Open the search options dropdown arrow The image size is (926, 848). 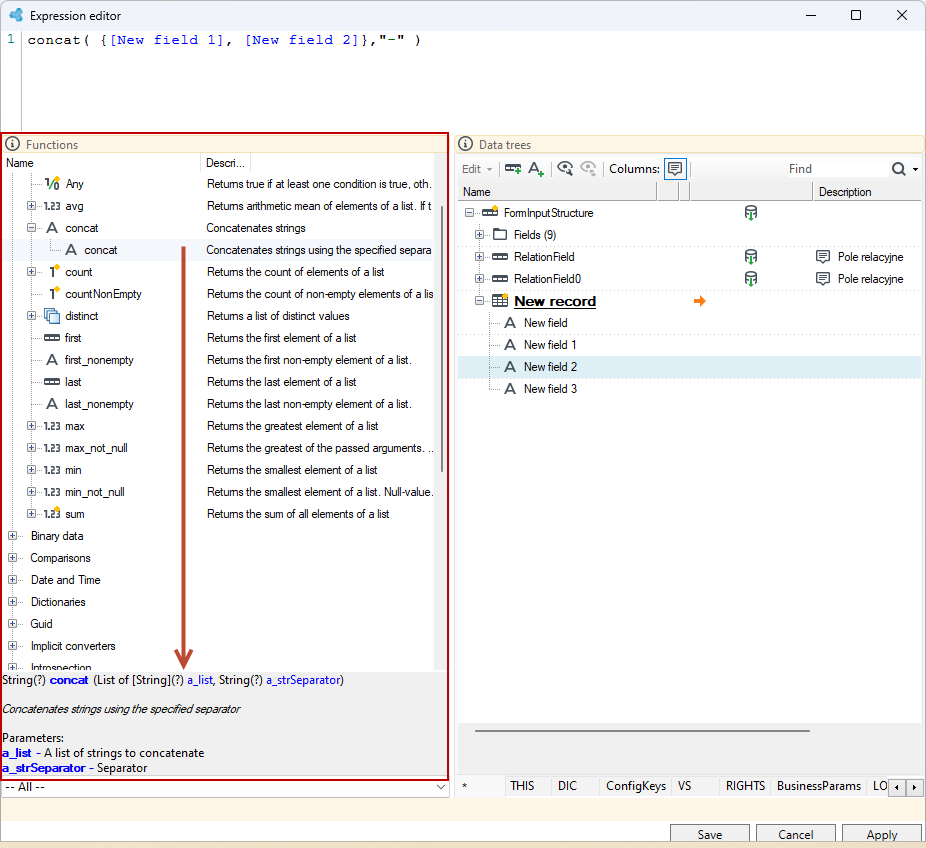click(x=915, y=169)
